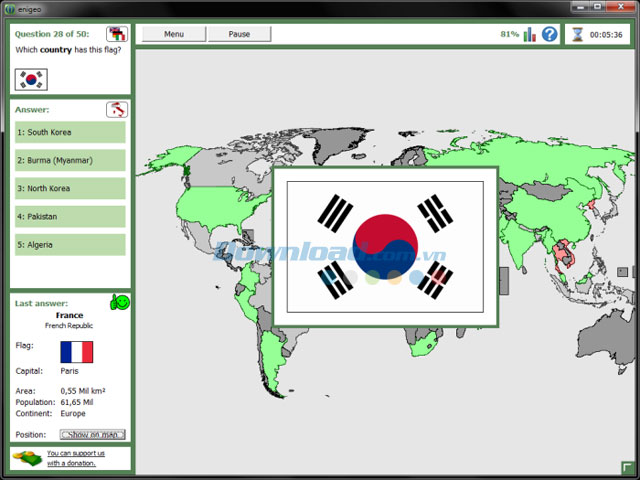
Task: Click the Italy map icon beside Answer
Action: (x=117, y=109)
